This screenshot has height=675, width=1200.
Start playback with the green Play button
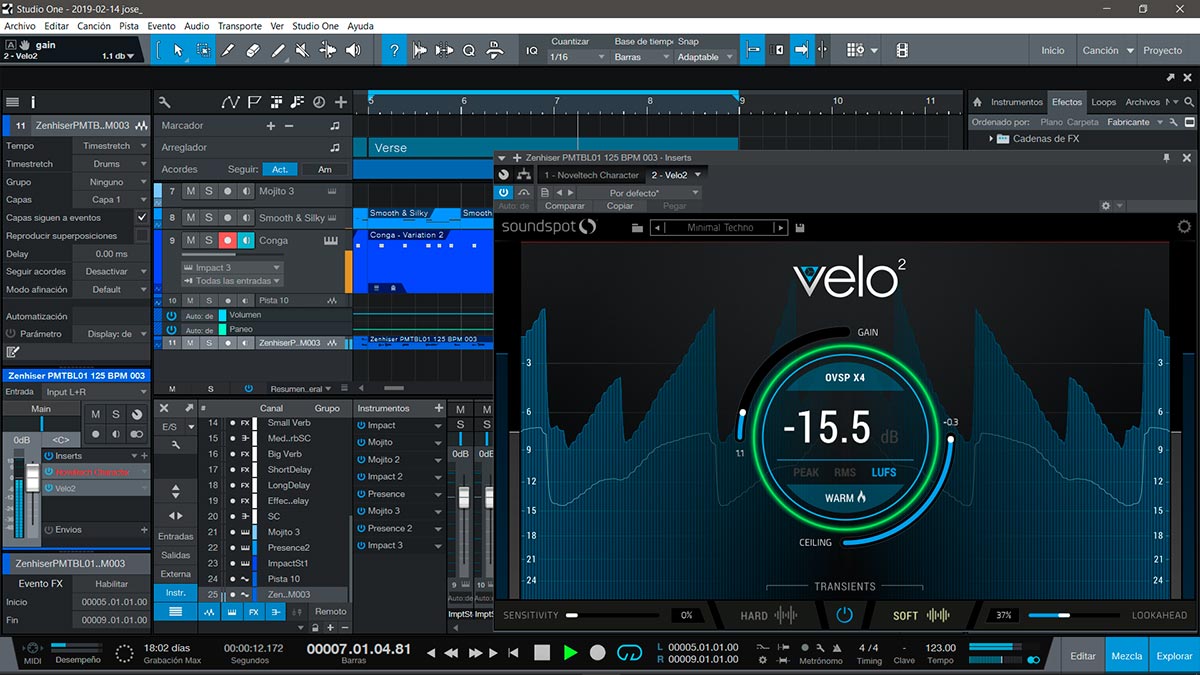(x=570, y=653)
